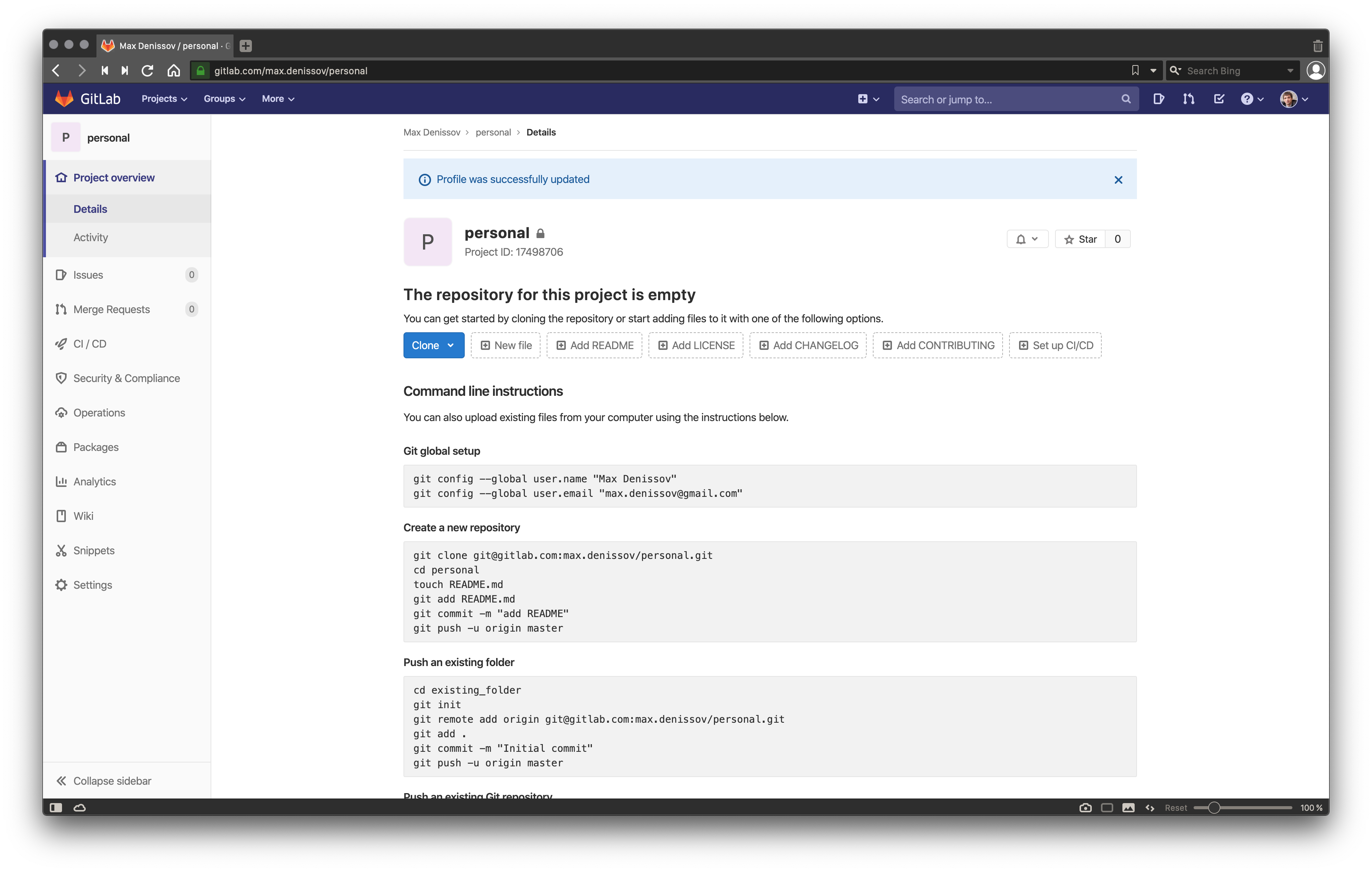Toggle the image loading icon in the status bar
Image resolution: width=1372 pixels, height=872 pixels.
(x=1128, y=808)
